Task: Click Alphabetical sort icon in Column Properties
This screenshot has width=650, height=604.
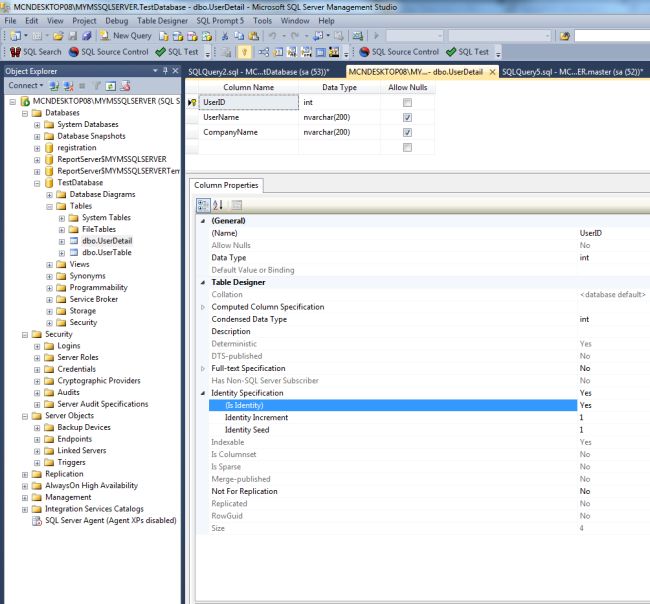Action: (x=218, y=205)
